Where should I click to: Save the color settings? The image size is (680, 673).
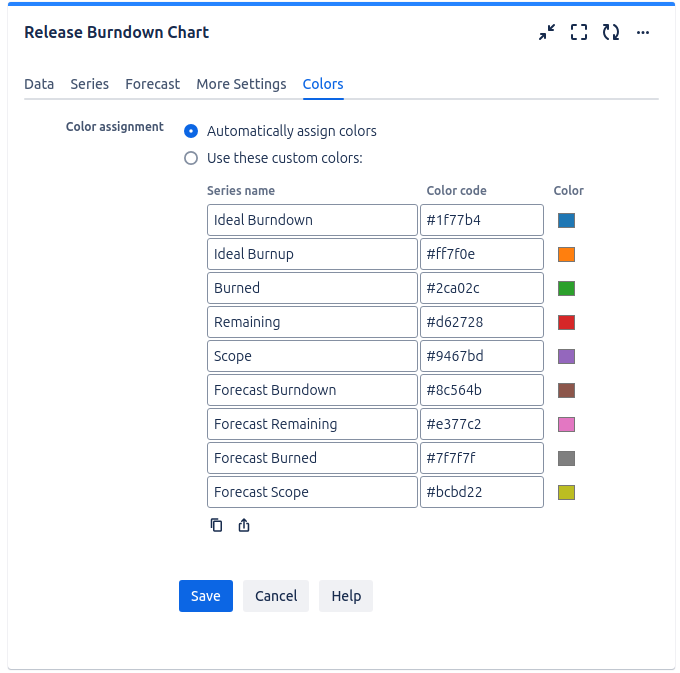click(205, 596)
